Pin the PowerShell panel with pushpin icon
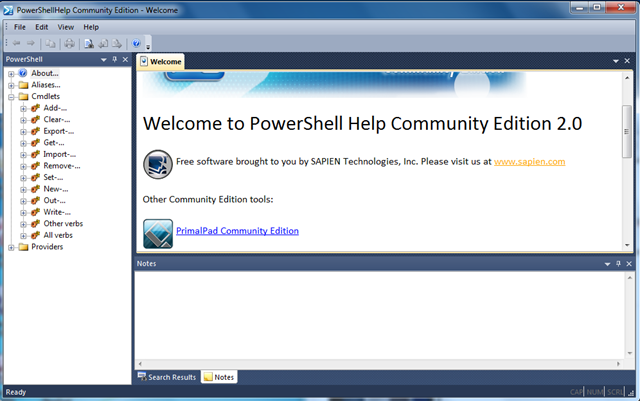 115,59
